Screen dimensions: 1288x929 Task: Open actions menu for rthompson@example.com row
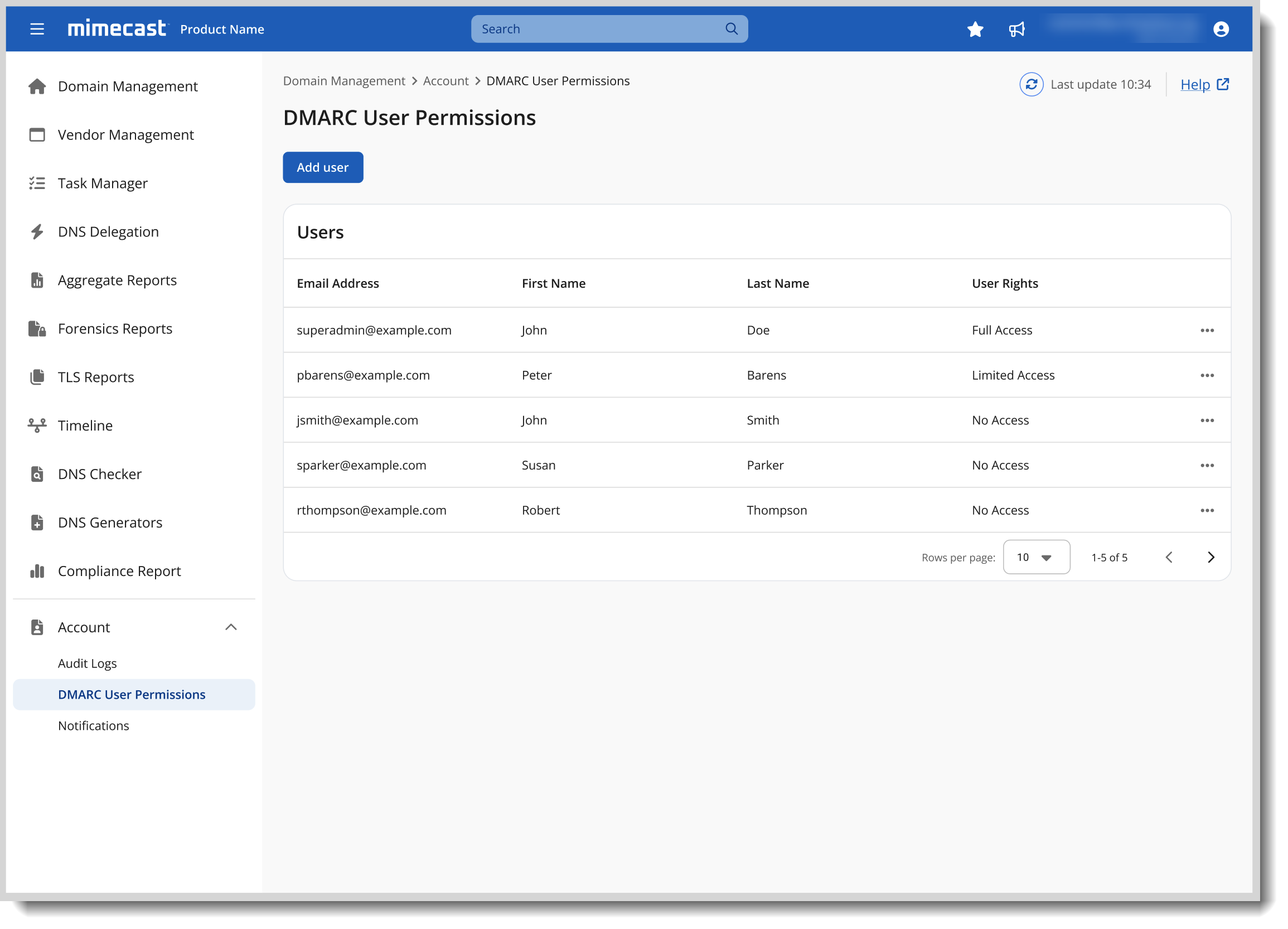pyautogui.click(x=1207, y=510)
